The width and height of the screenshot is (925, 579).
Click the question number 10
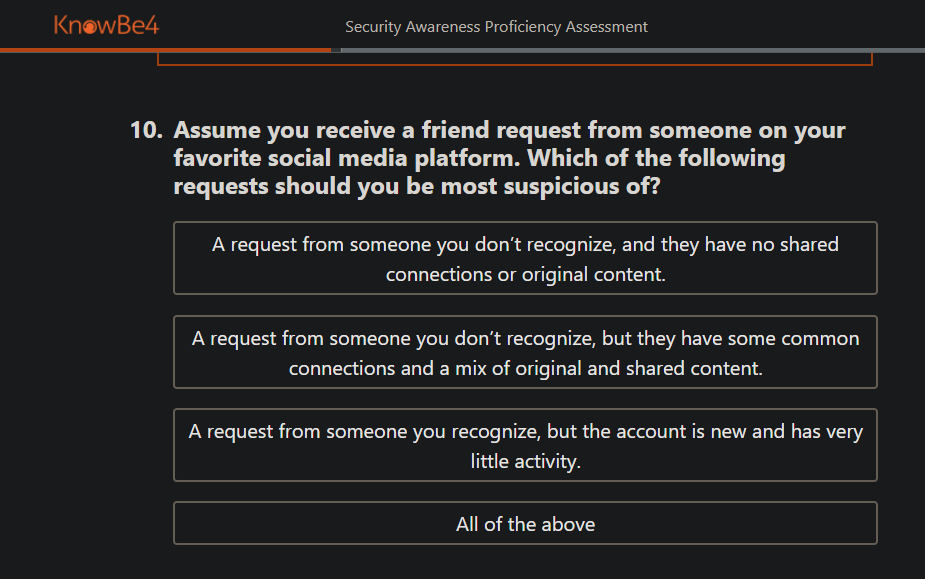click(x=146, y=130)
